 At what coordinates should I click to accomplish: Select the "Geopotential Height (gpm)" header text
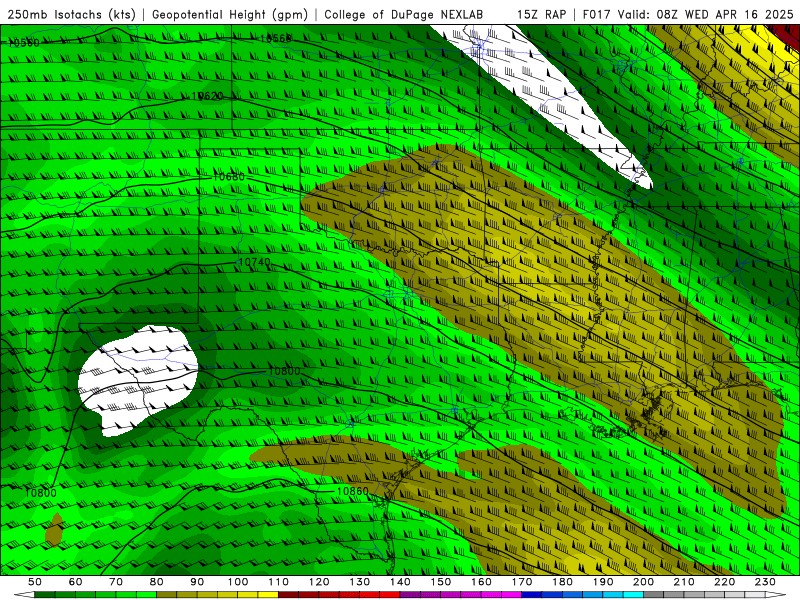point(230,14)
